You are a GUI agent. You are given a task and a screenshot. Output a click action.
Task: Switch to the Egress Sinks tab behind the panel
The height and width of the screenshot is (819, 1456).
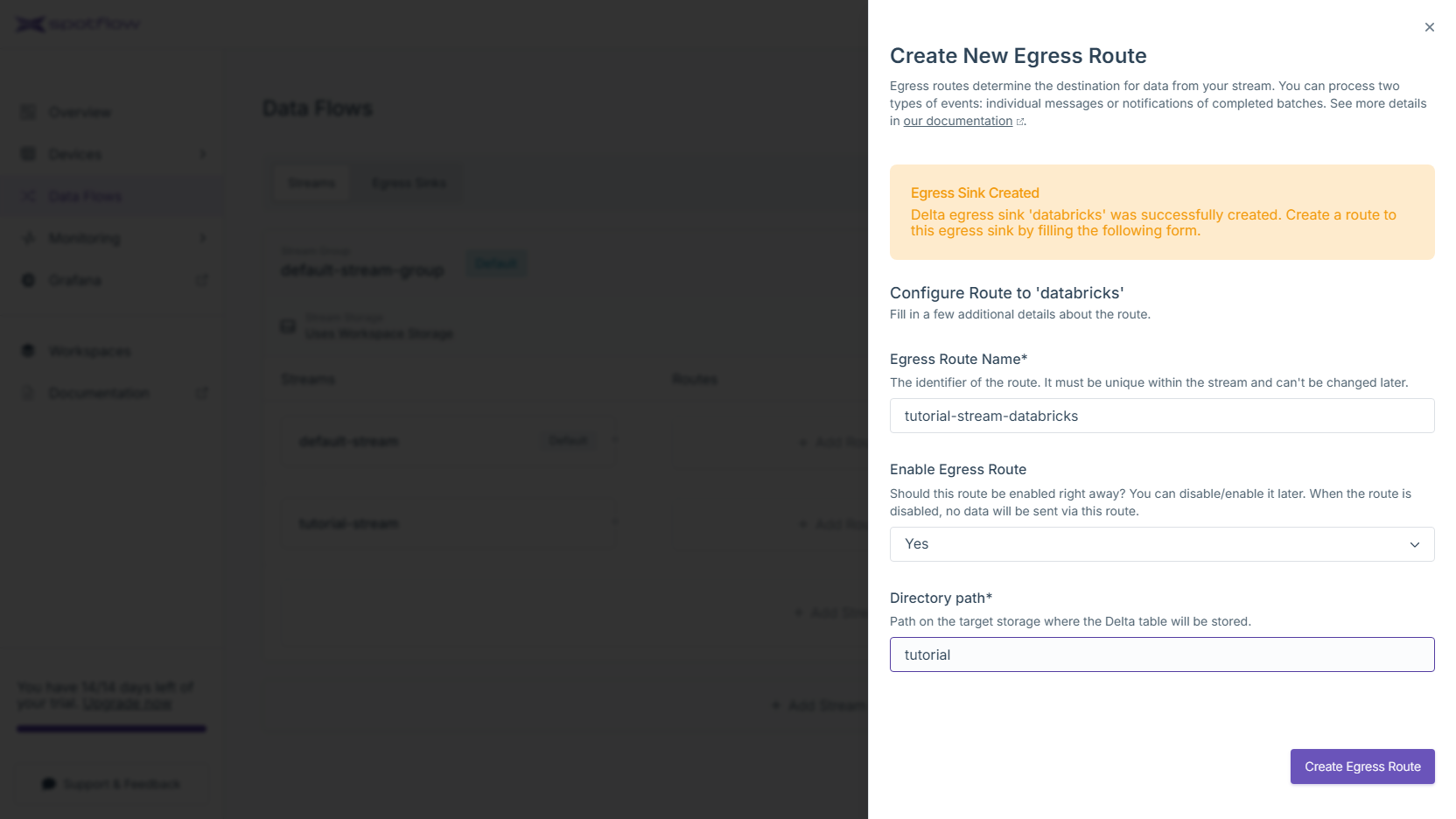[x=409, y=183]
